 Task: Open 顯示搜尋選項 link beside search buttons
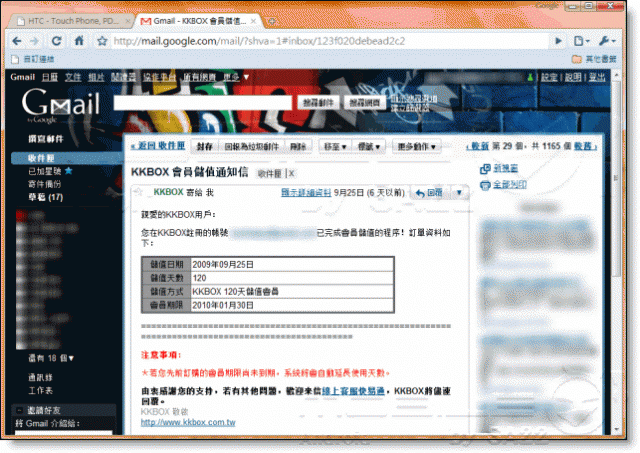(414, 99)
